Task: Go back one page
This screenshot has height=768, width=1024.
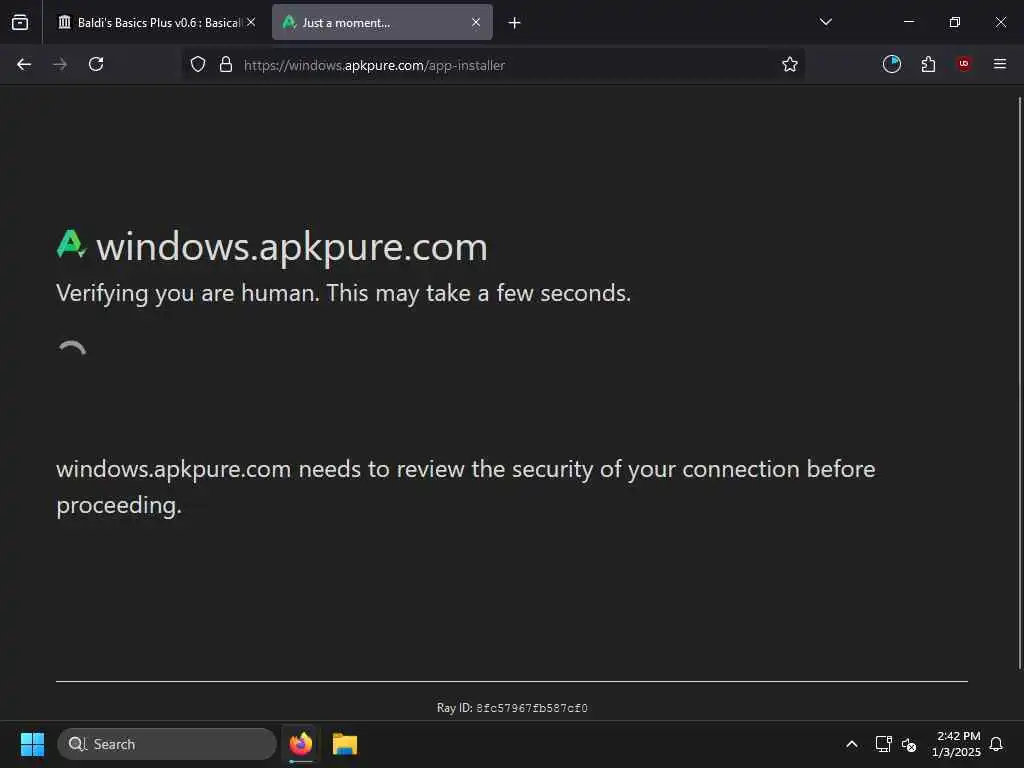Action: tap(24, 64)
